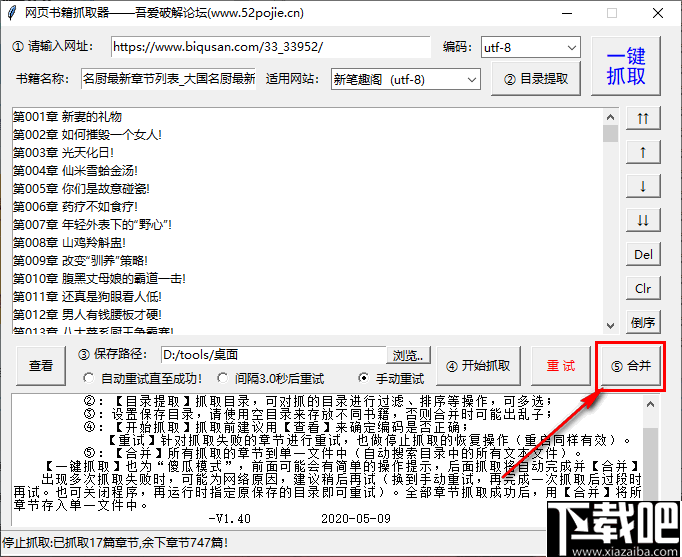Select chapter 第007章 年轻外表下的野心
Viewport: 682px width, 557px height.
[x=92, y=225]
